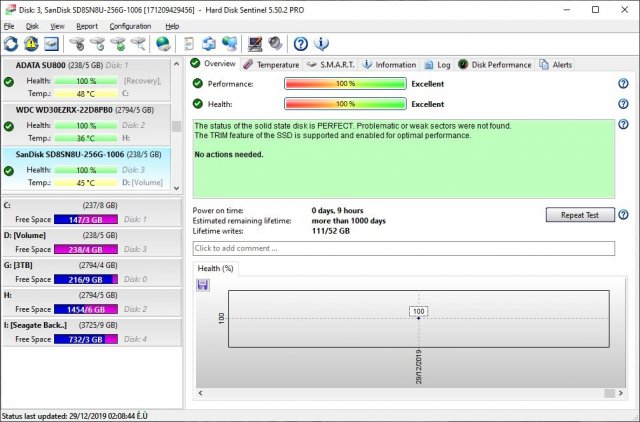Open the Report menu
Image resolution: width=640 pixels, height=422 pixels.
coord(87,26)
